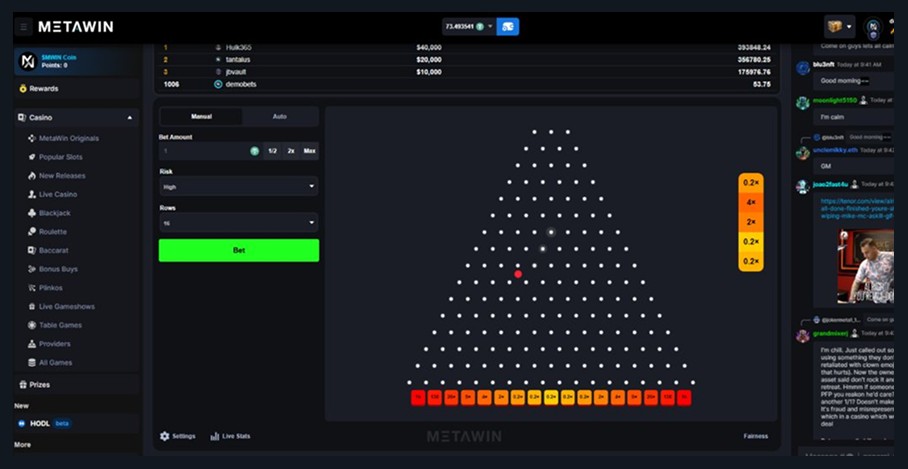Set bet to Max amount
908x469 pixels.
[309, 151]
